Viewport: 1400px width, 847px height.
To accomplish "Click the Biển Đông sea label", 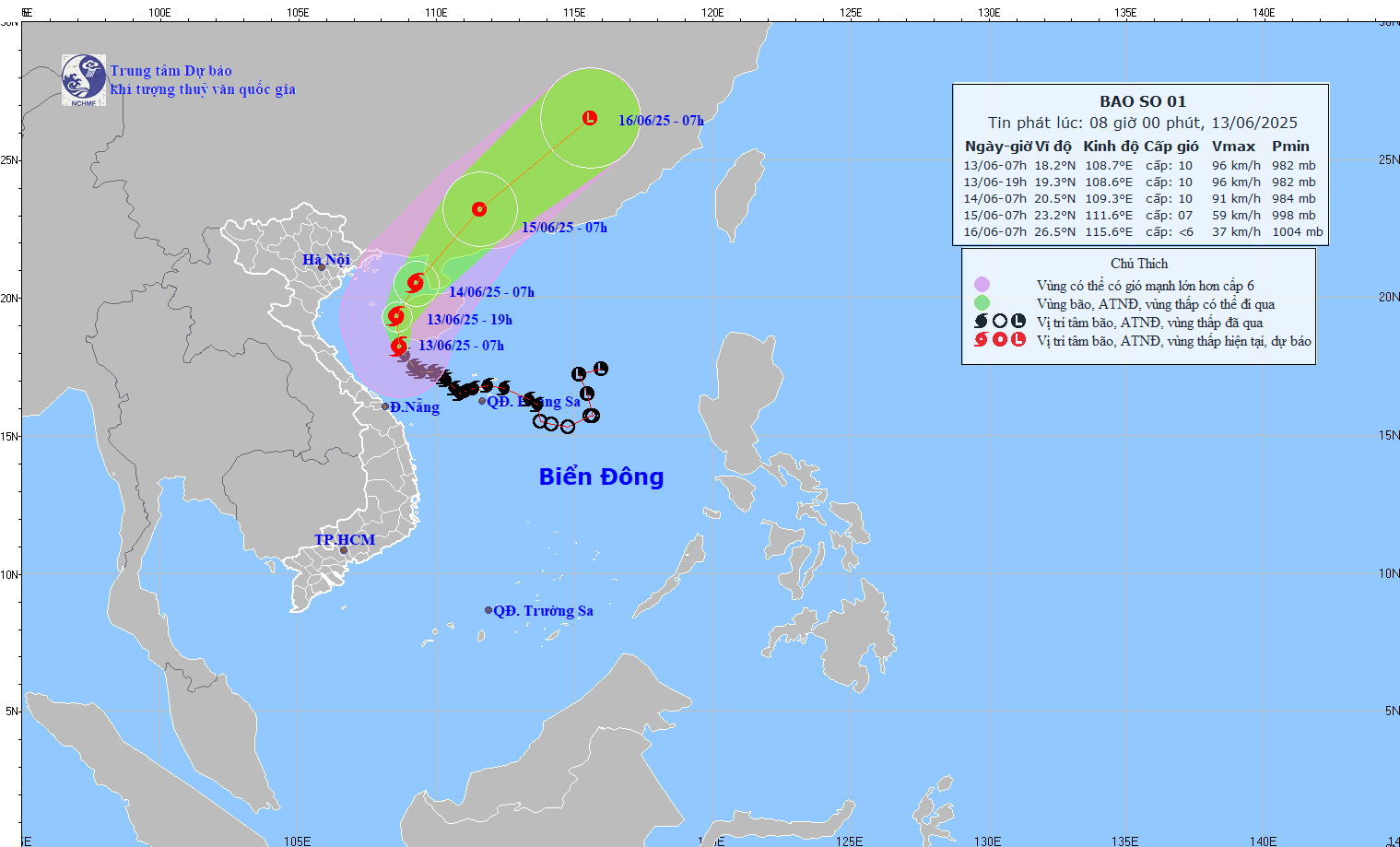I will (x=601, y=477).
